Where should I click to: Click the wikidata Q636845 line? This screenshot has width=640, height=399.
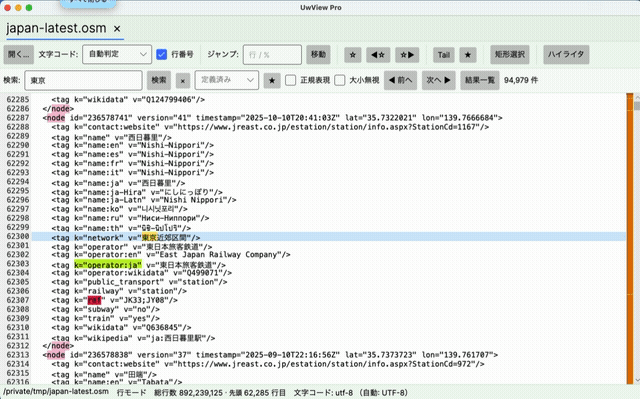(121, 328)
